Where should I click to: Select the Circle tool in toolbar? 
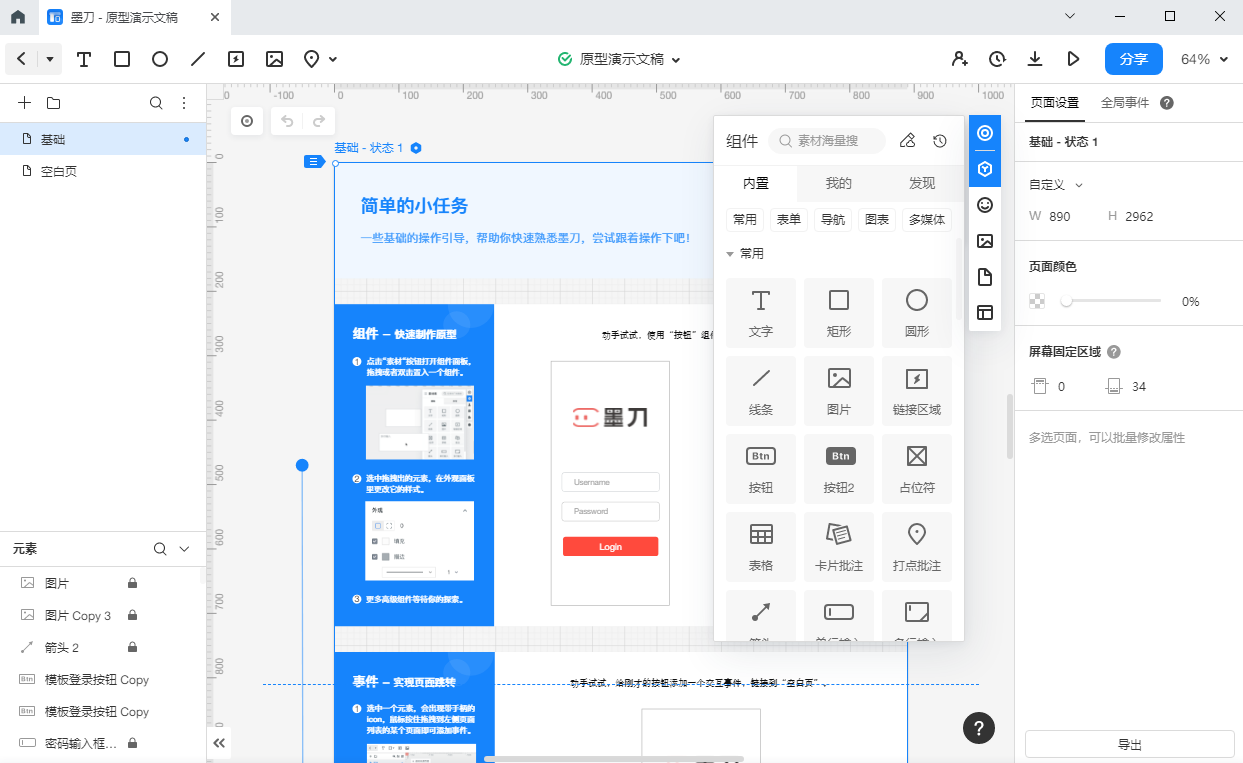[x=160, y=59]
